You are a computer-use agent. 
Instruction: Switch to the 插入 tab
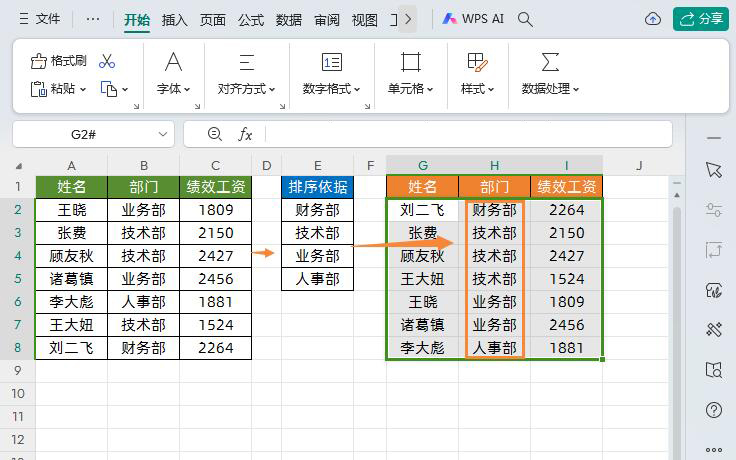point(175,20)
